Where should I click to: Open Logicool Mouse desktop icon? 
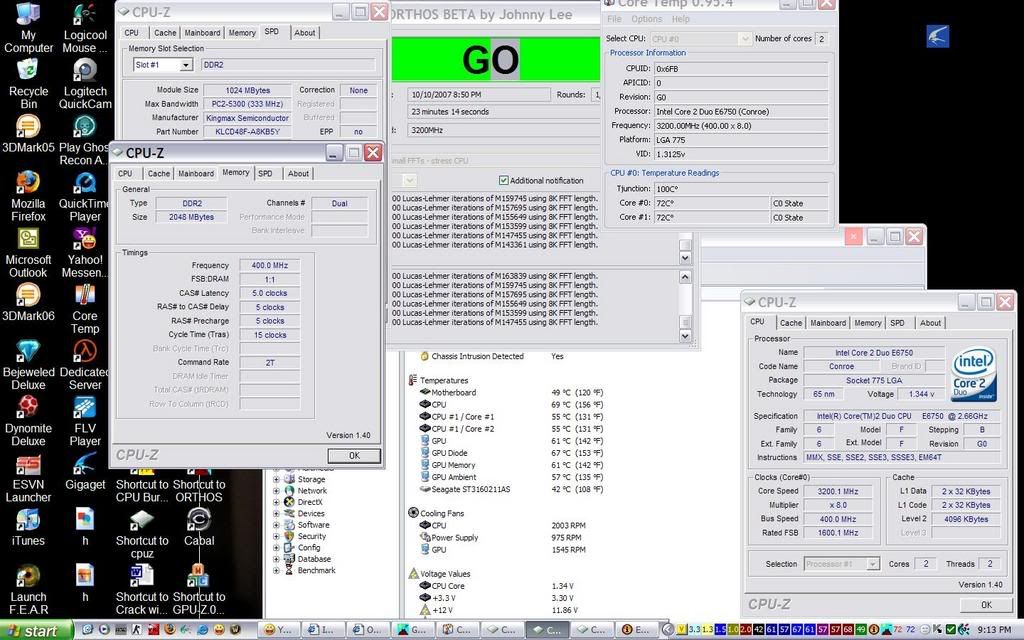[x=85, y=27]
